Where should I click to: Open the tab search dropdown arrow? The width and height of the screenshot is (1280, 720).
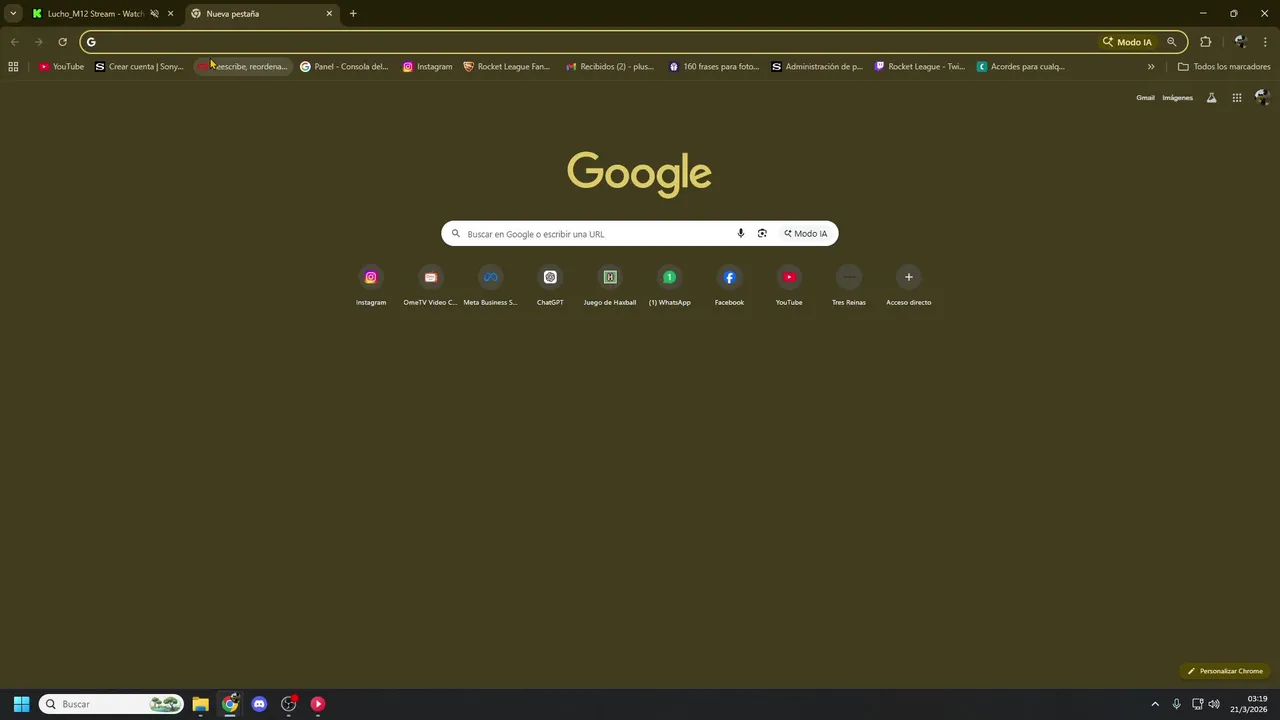tap(13, 13)
